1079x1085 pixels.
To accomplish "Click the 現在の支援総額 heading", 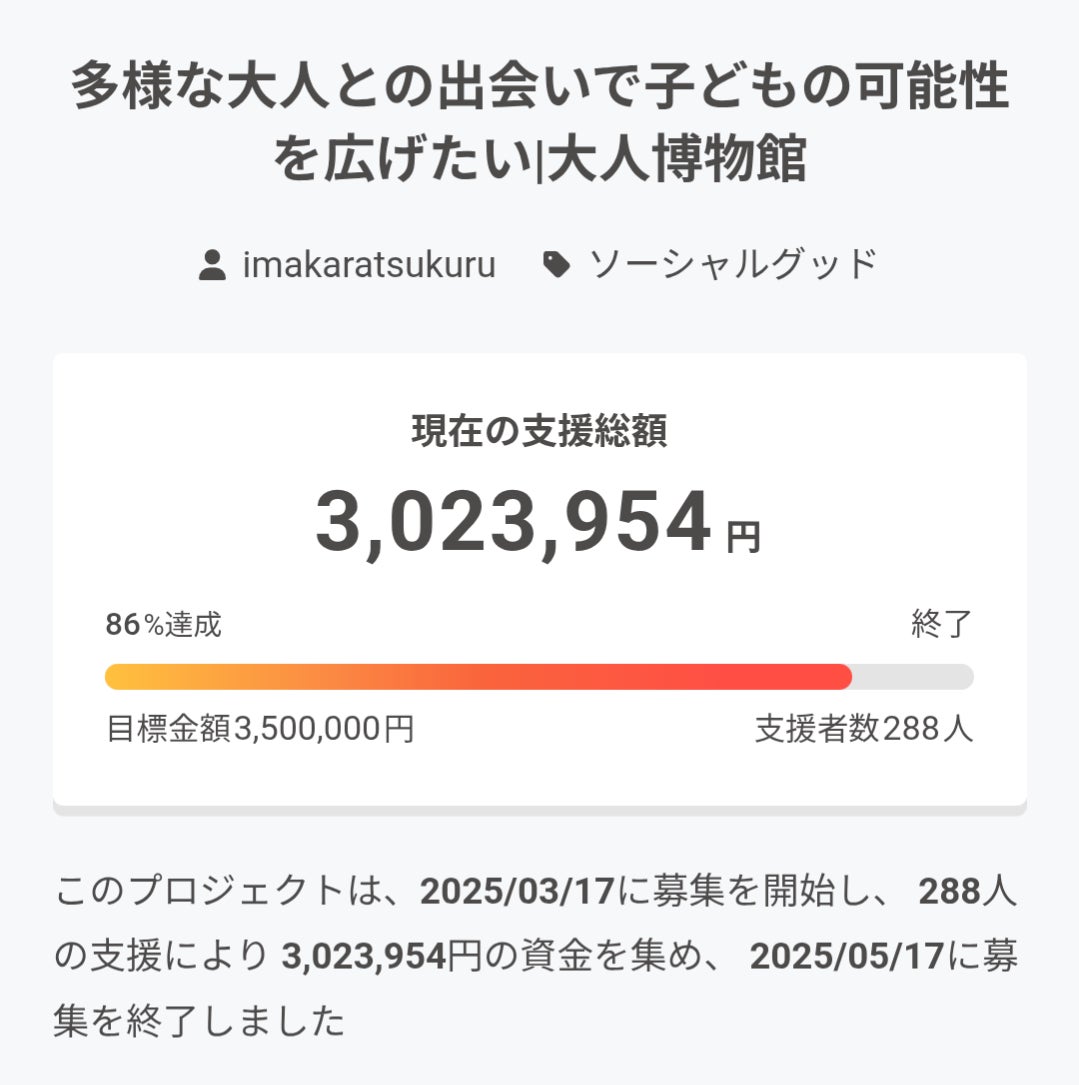I will point(539,431).
